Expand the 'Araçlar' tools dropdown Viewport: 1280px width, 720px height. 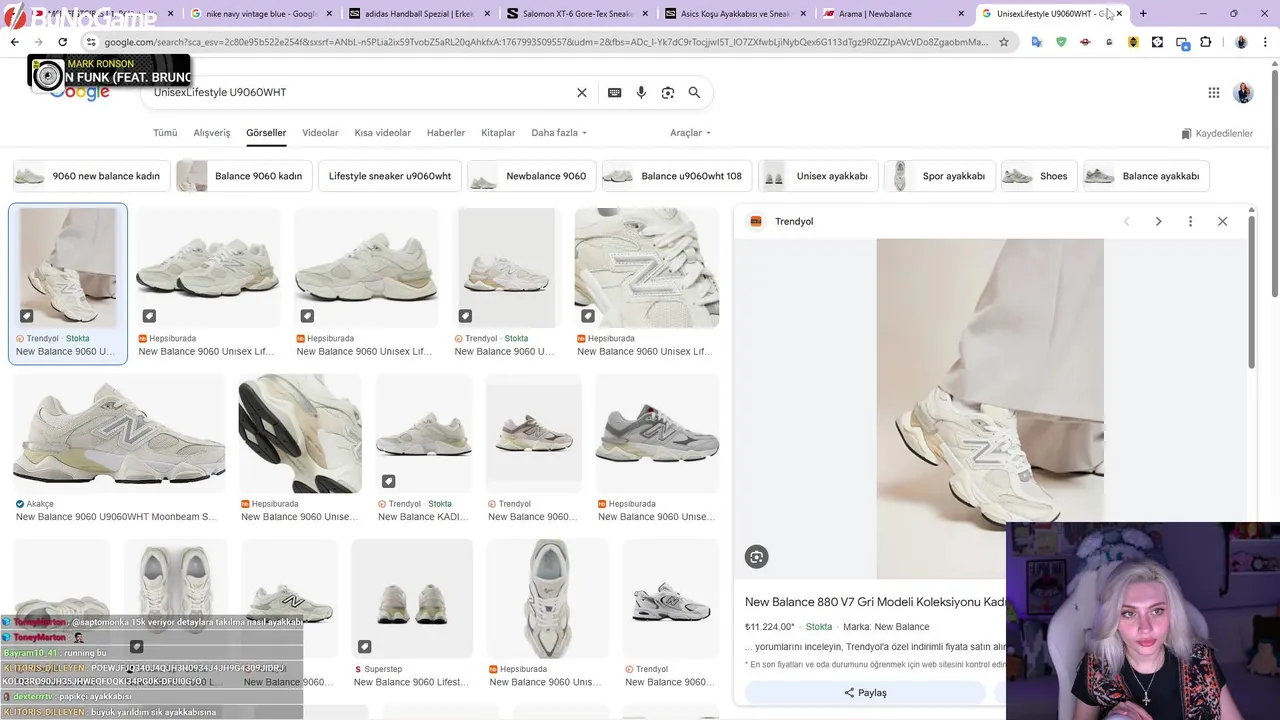[x=690, y=133]
